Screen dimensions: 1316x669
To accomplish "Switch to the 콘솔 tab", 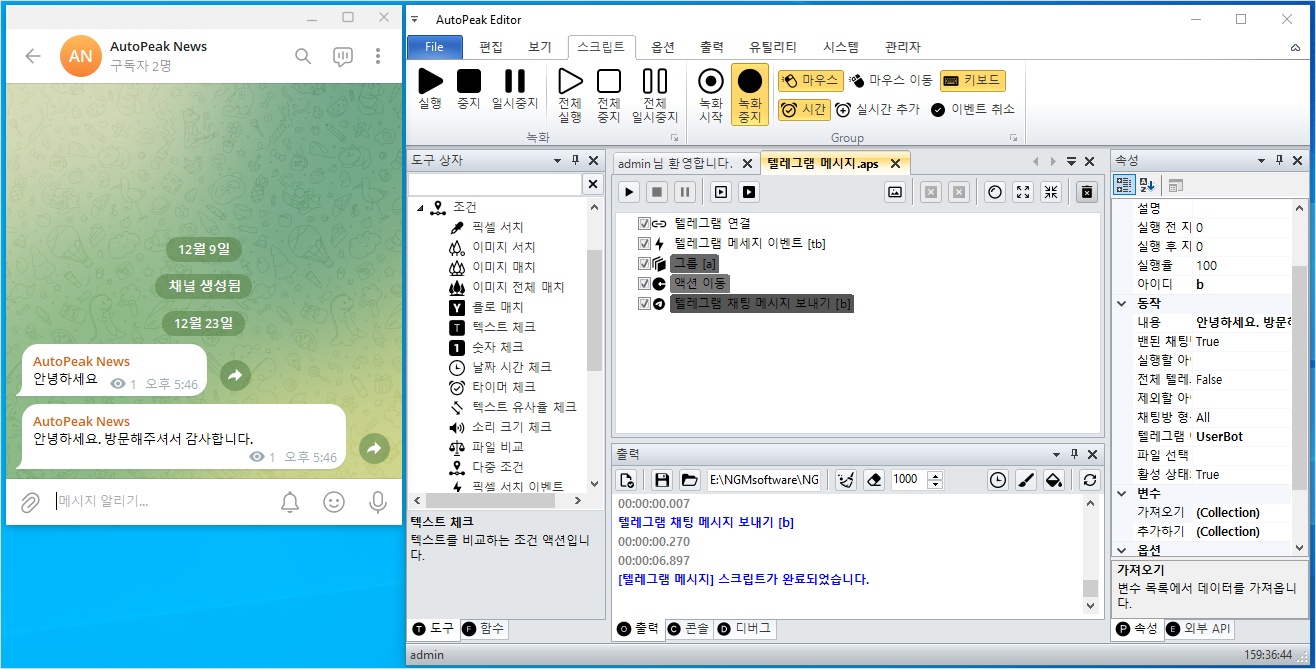I will 689,629.
